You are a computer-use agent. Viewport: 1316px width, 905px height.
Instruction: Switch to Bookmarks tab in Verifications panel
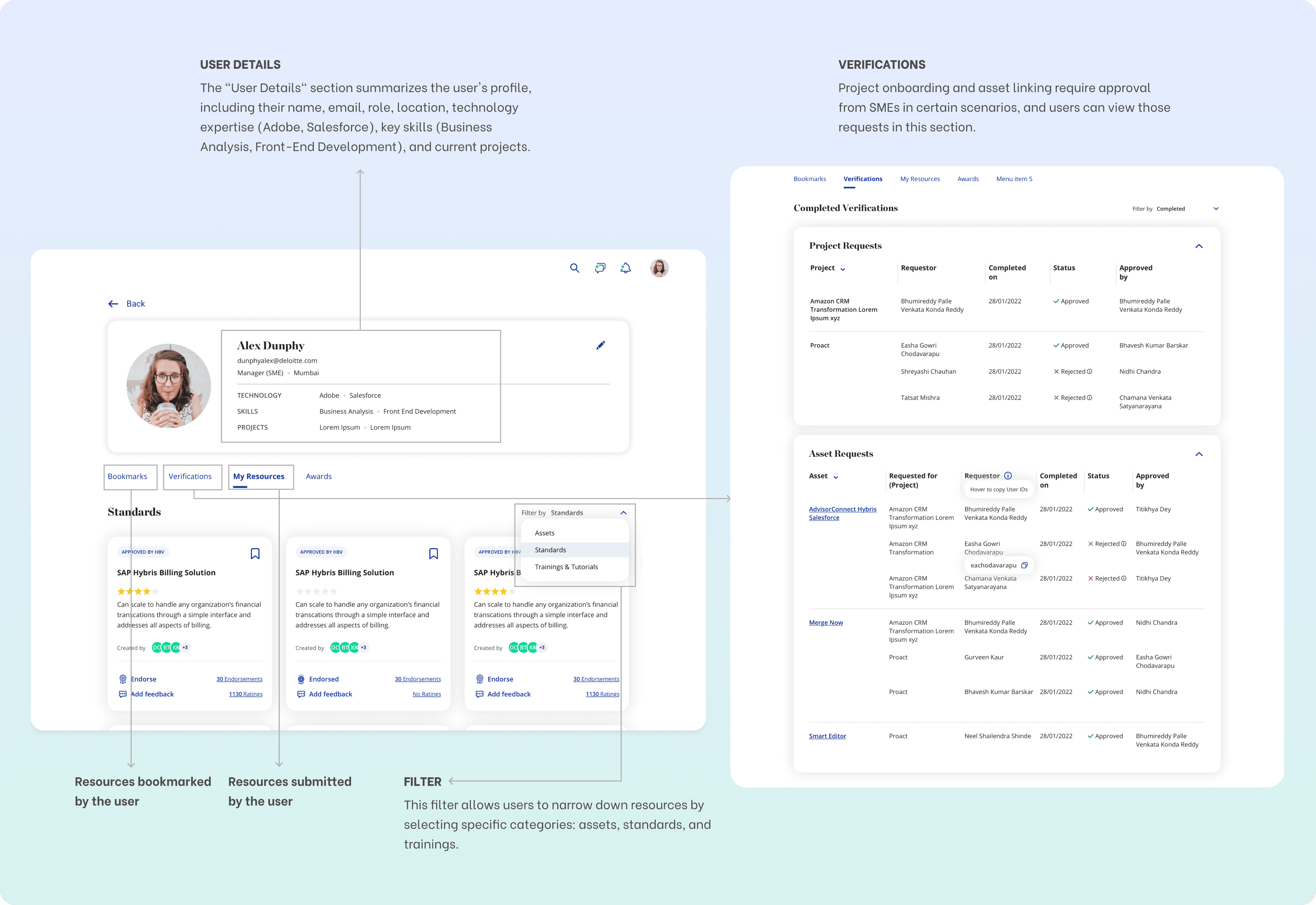(809, 179)
